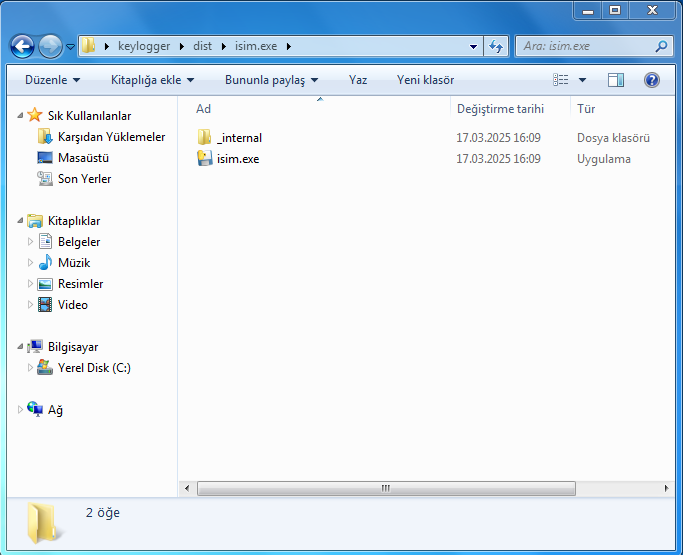The width and height of the screenshot is (683, 555).
Task: Click the folder icon in address bar
Action: (x=88, y=46)
